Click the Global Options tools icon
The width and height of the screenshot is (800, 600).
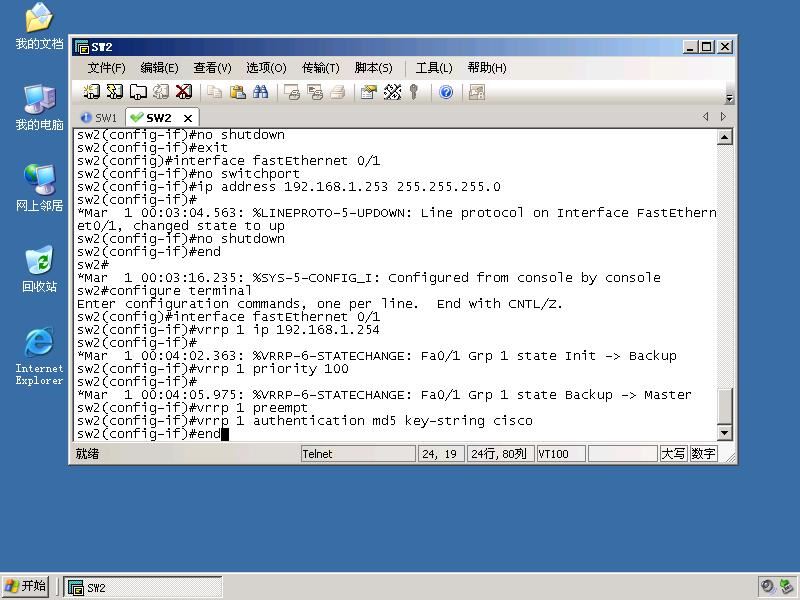pos(392,92)
